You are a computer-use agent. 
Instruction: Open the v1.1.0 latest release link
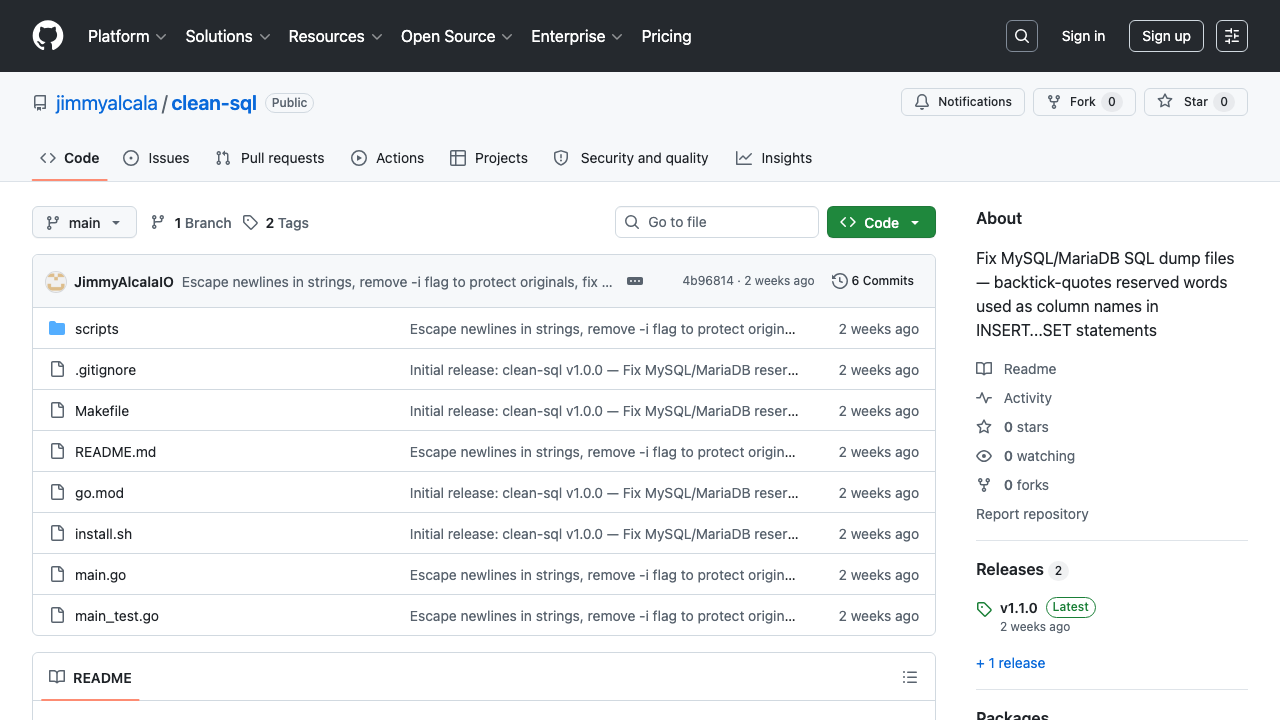pos(1018,607)
